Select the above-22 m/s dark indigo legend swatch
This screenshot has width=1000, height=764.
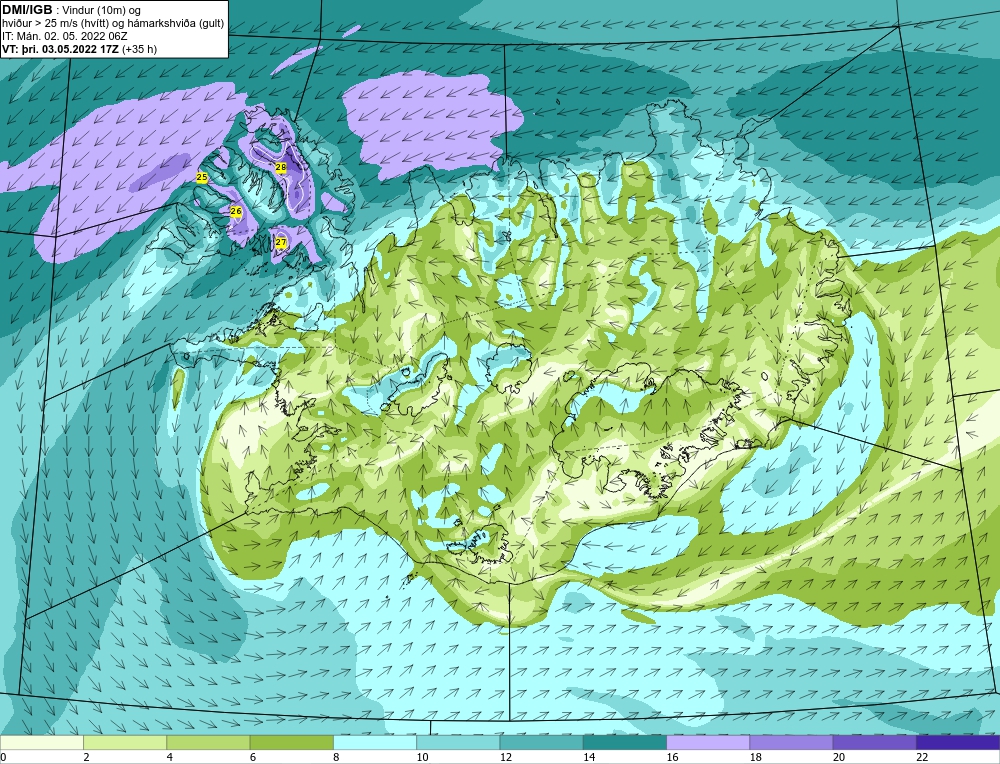pos(958,743)
